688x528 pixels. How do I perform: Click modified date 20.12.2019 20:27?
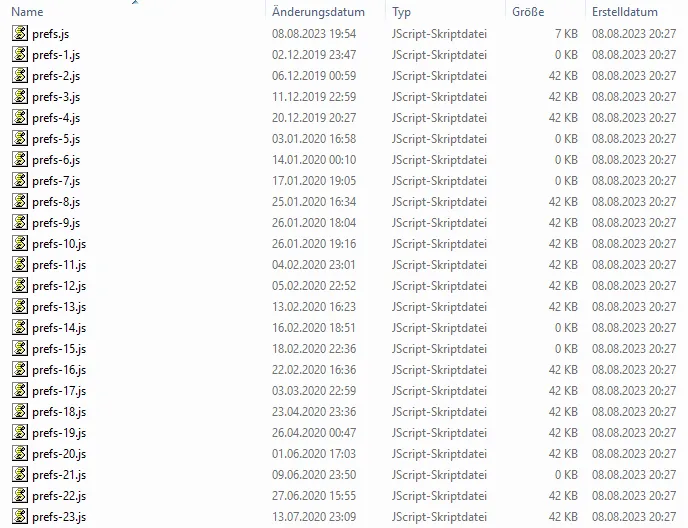coord(314,118)
